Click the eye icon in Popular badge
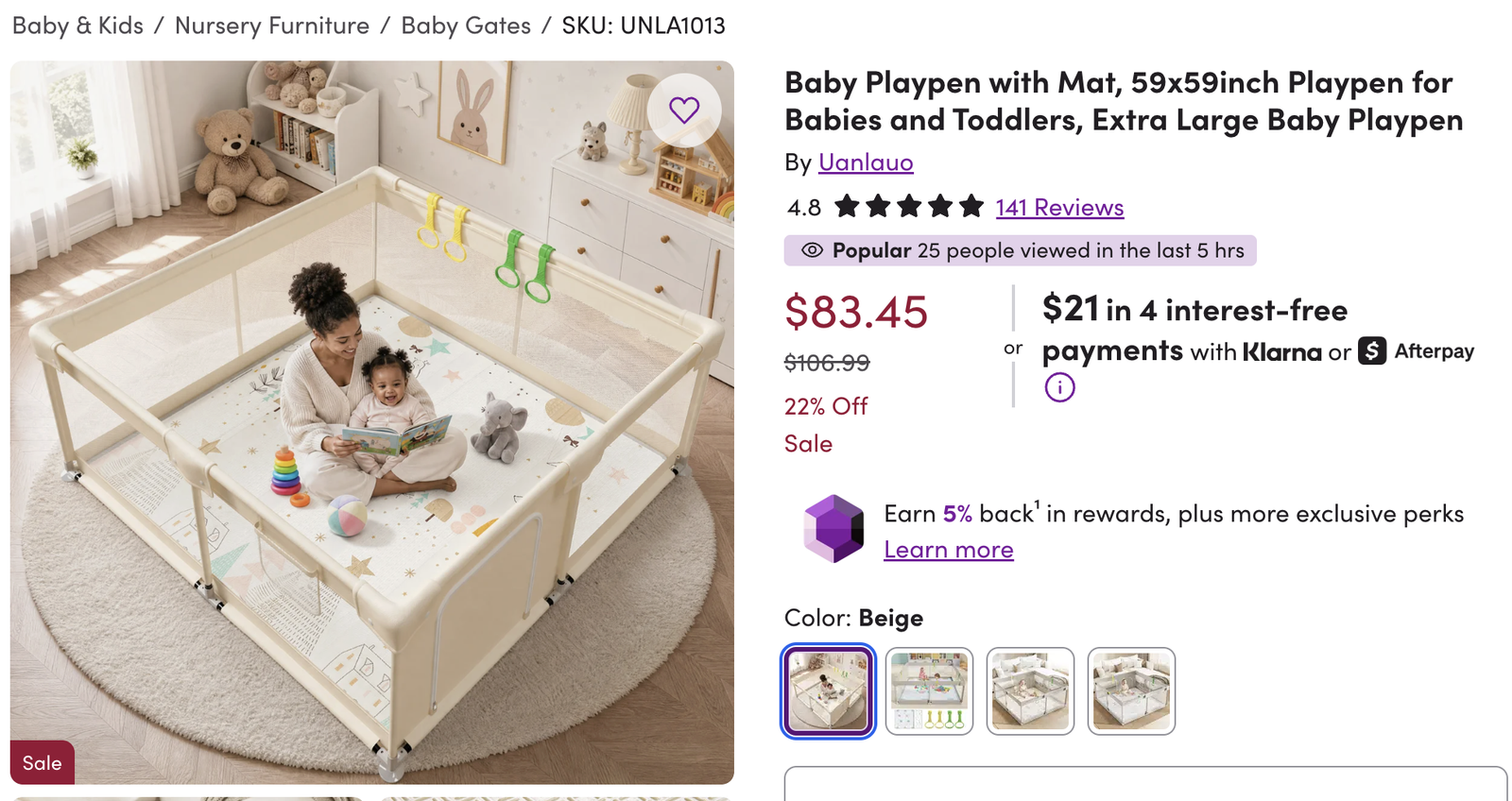 [812, 250]
